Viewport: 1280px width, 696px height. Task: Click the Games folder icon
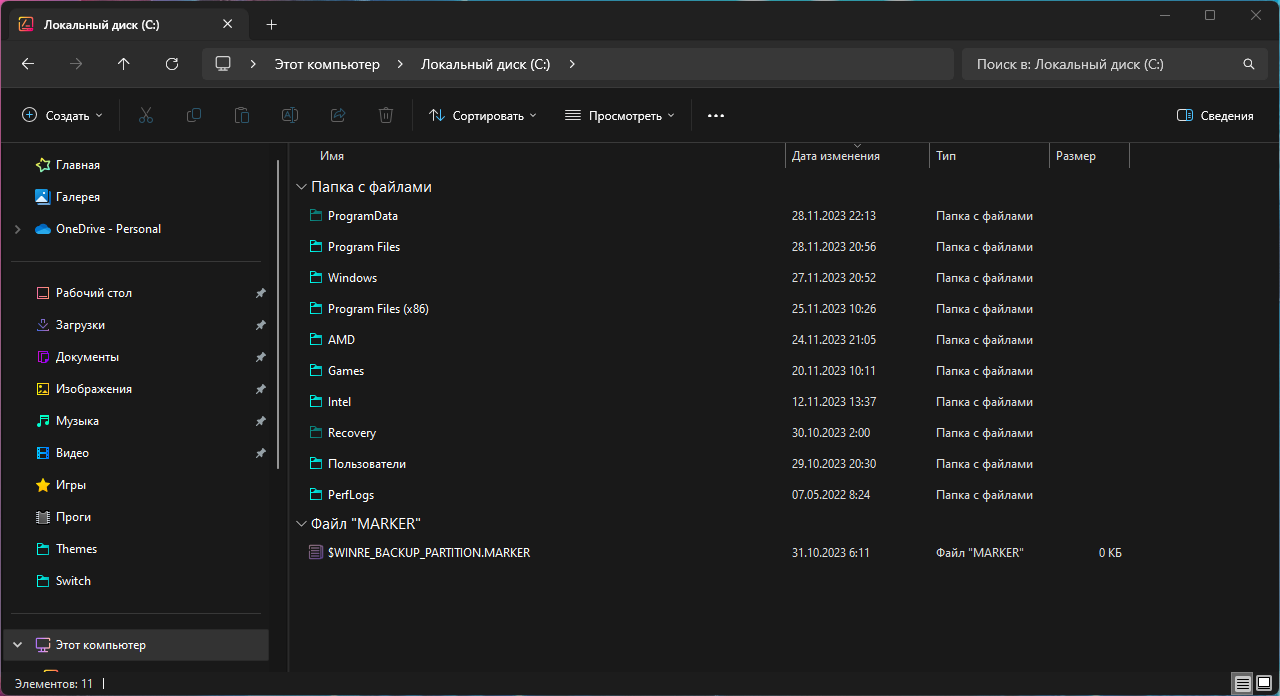tap(316, 371)
